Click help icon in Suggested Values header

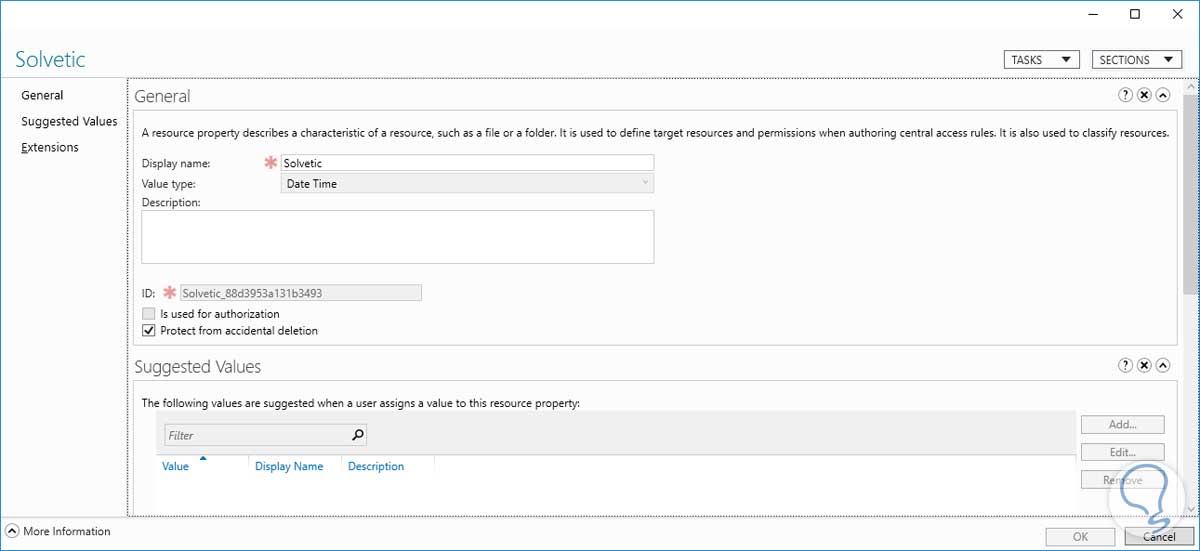1125,366
